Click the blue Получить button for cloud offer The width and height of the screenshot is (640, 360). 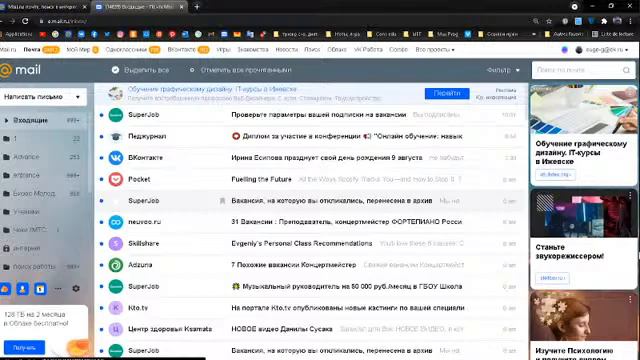coord(24,348)
